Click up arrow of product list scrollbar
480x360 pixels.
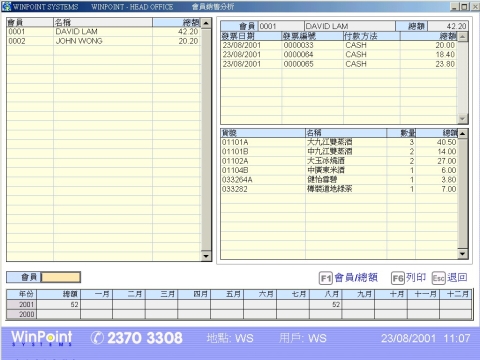[x=463, y=134]
